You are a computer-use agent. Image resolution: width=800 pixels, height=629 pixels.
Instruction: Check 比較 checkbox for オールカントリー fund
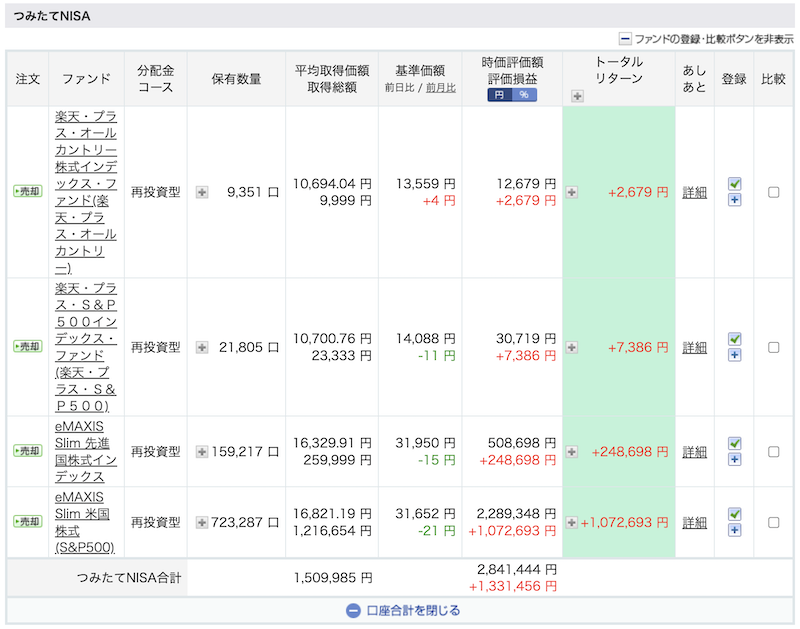pyautogui.click(x=773, y=192)
